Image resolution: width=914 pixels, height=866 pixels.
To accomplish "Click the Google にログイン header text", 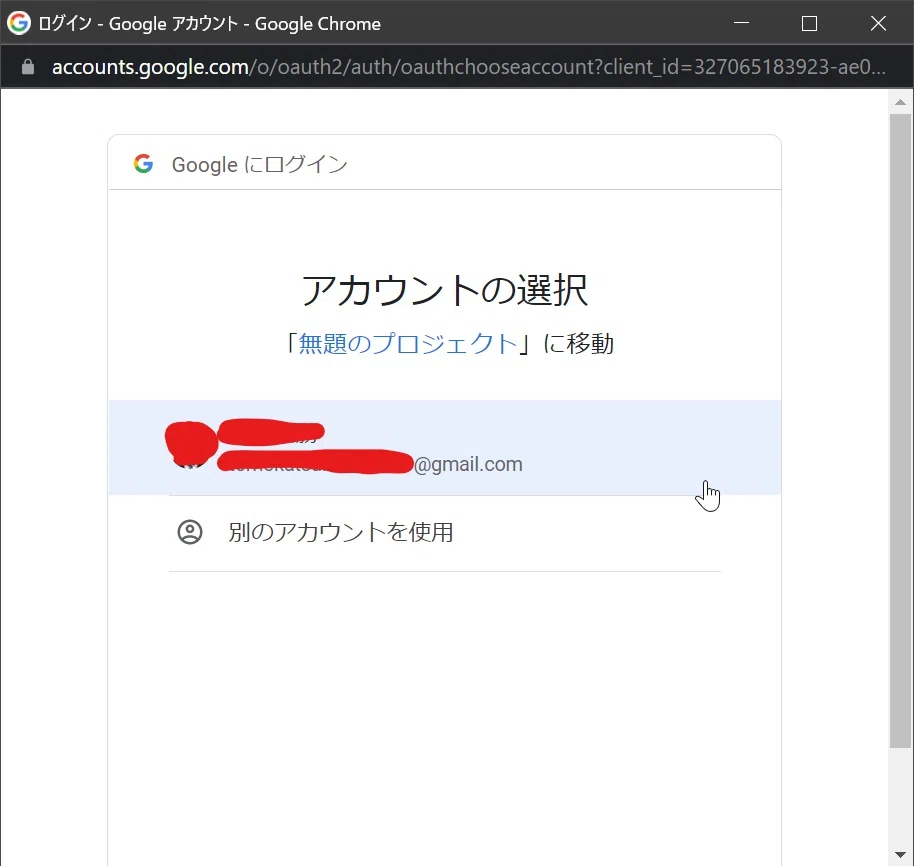I will point(259,164).
